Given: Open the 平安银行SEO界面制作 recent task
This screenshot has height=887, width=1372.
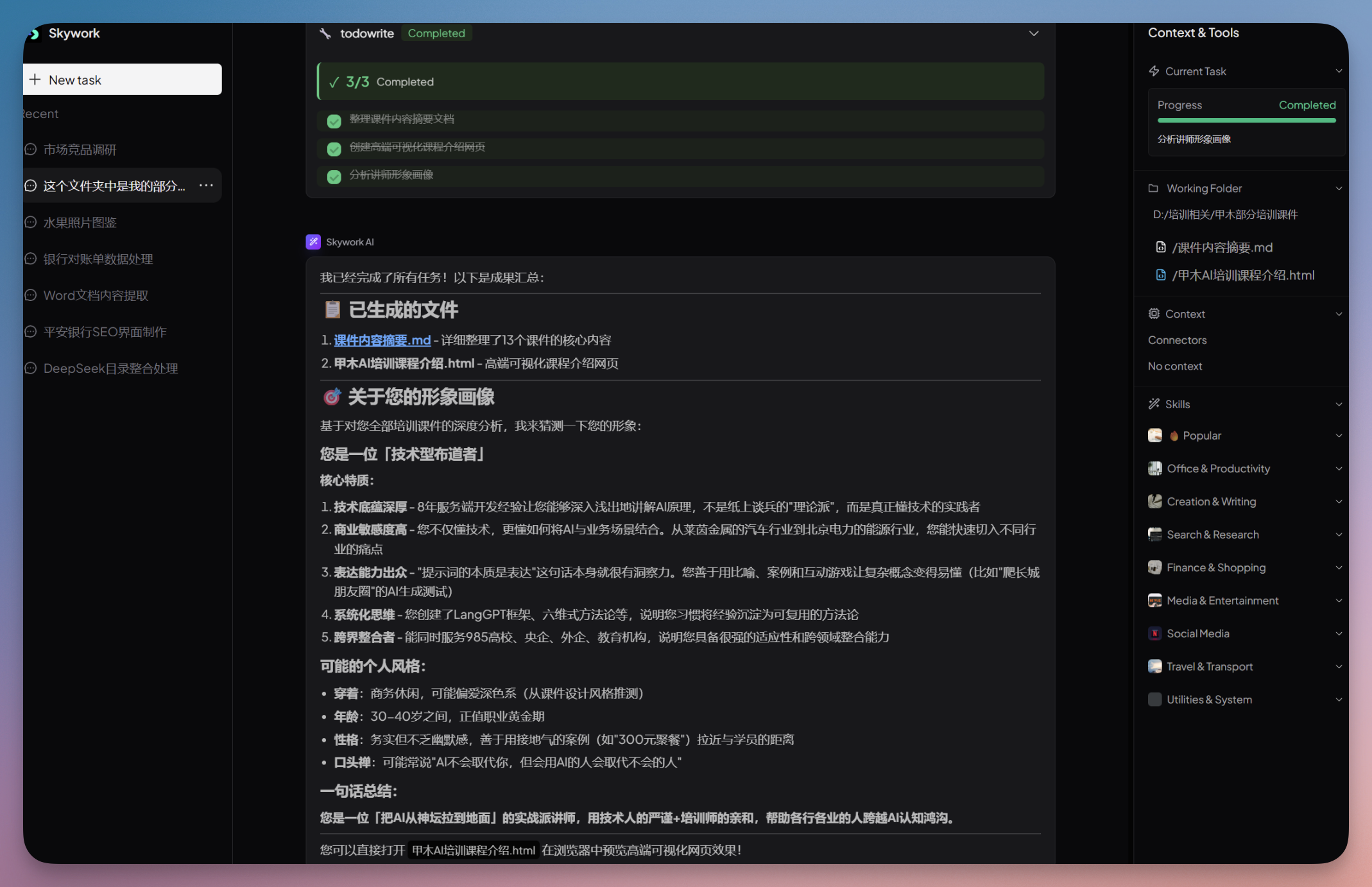Looking at the screenshot, I should (x=123, y=332).
